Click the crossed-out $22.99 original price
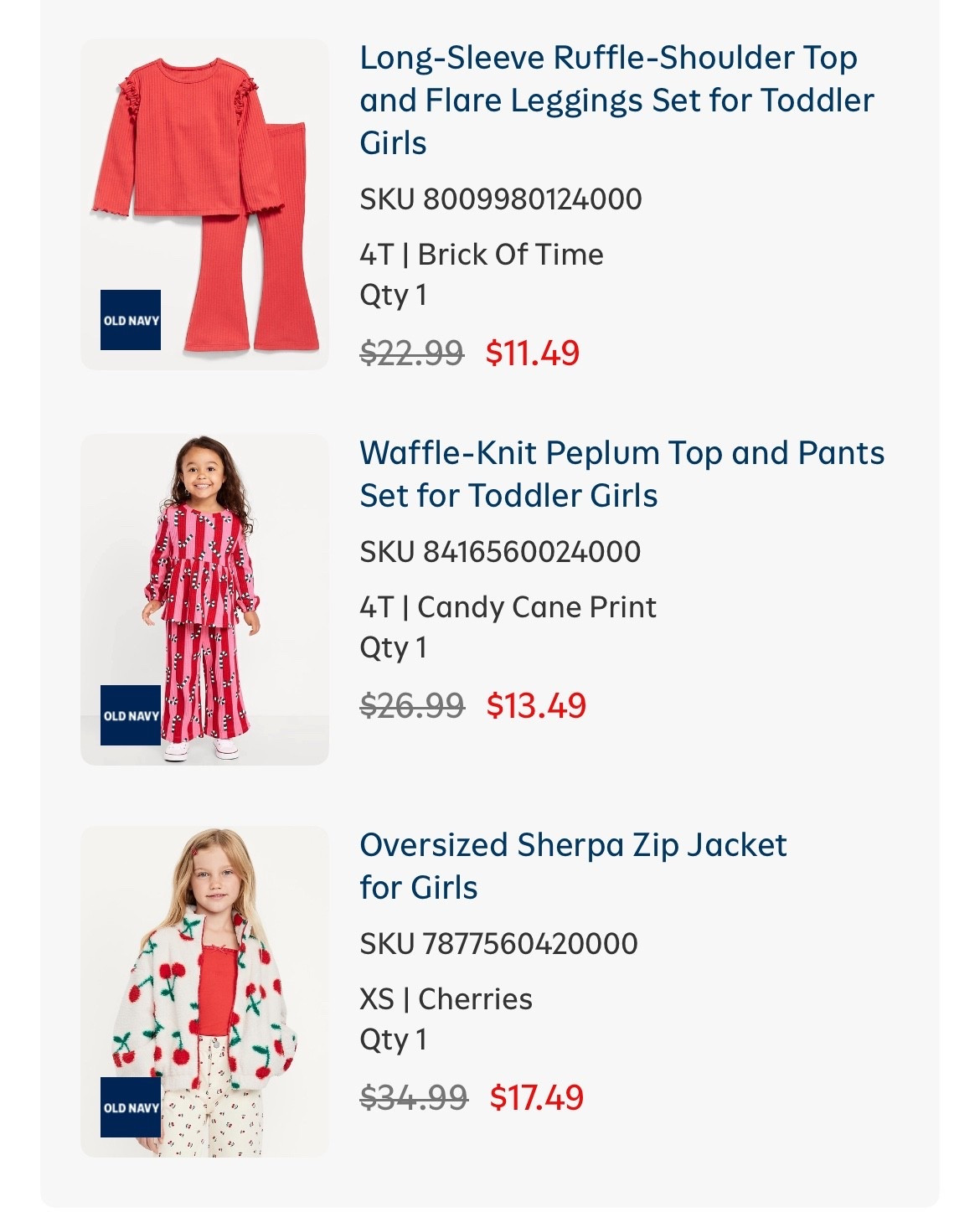The width and height of the screenshot is (980, 1212). [x=411, y=353]
